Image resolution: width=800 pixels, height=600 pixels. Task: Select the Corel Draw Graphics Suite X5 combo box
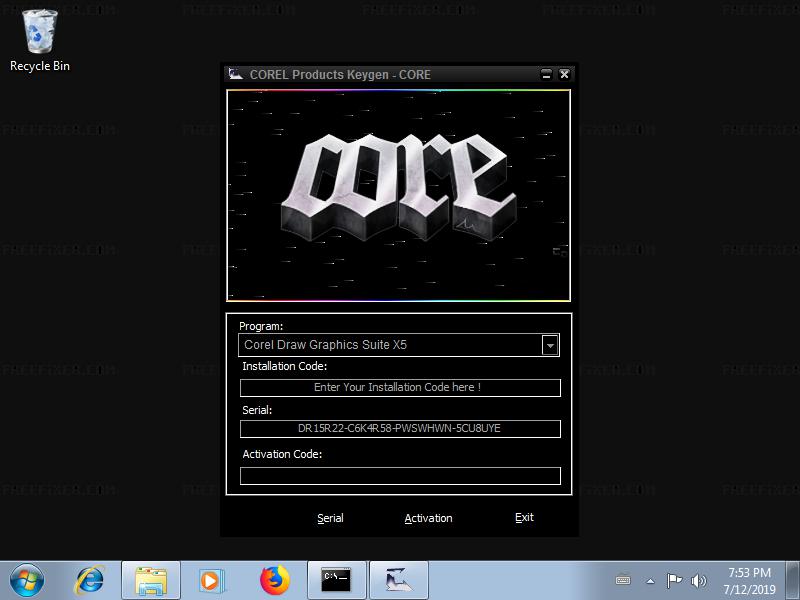399,345
